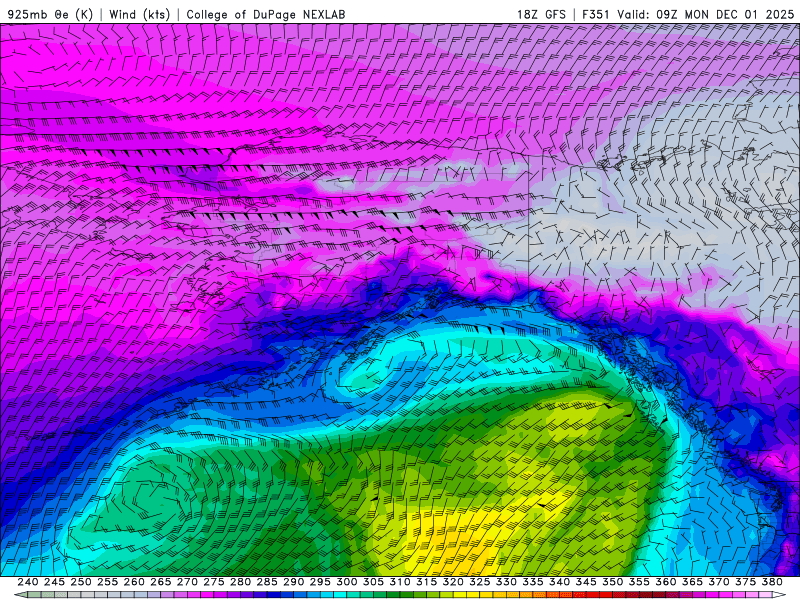Click the 290 color scale label
The width and height of the screenshot is (800, 600).
[x=293, y=582]
